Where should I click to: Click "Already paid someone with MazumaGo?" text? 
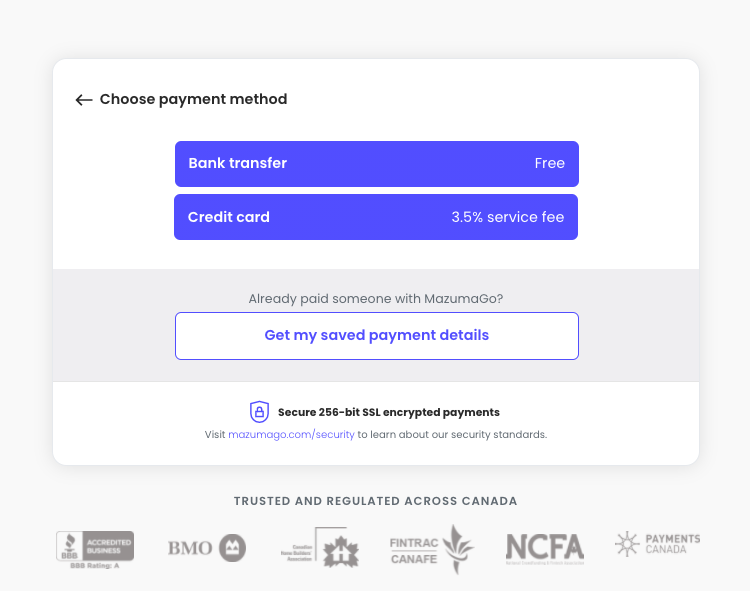pyautogui.click(x=376, y=299)
